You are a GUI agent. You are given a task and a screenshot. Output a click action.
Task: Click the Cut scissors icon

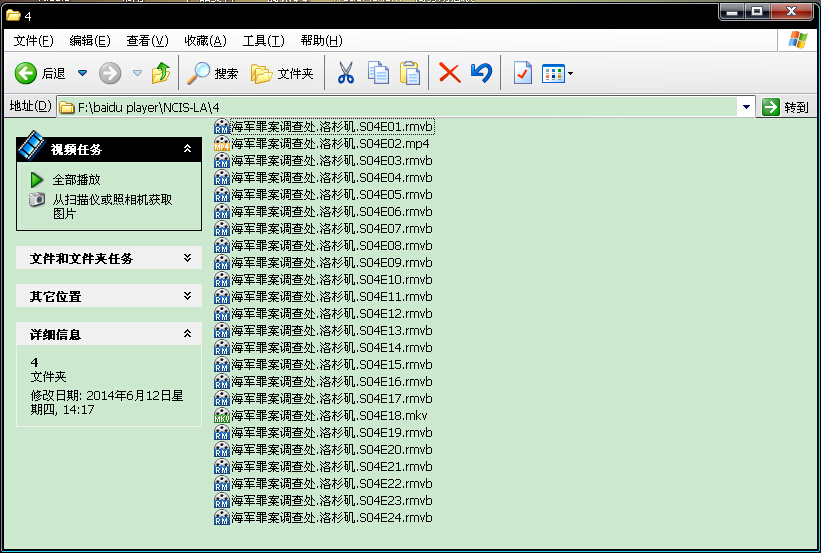346,73
